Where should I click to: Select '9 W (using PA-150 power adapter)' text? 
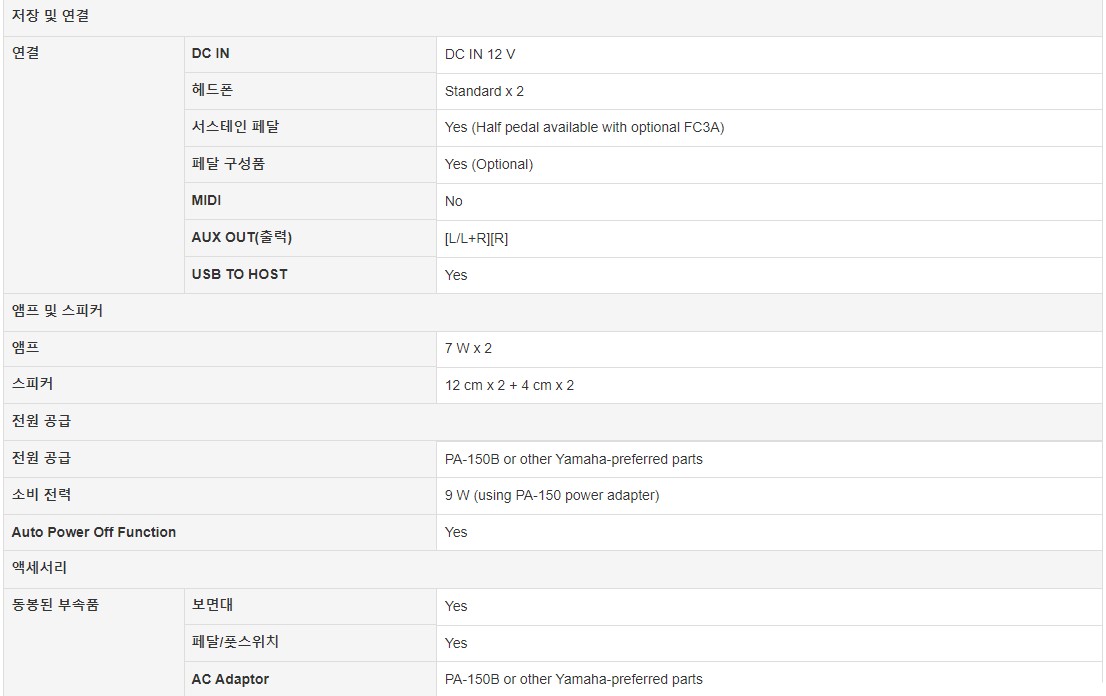(552, 495)
